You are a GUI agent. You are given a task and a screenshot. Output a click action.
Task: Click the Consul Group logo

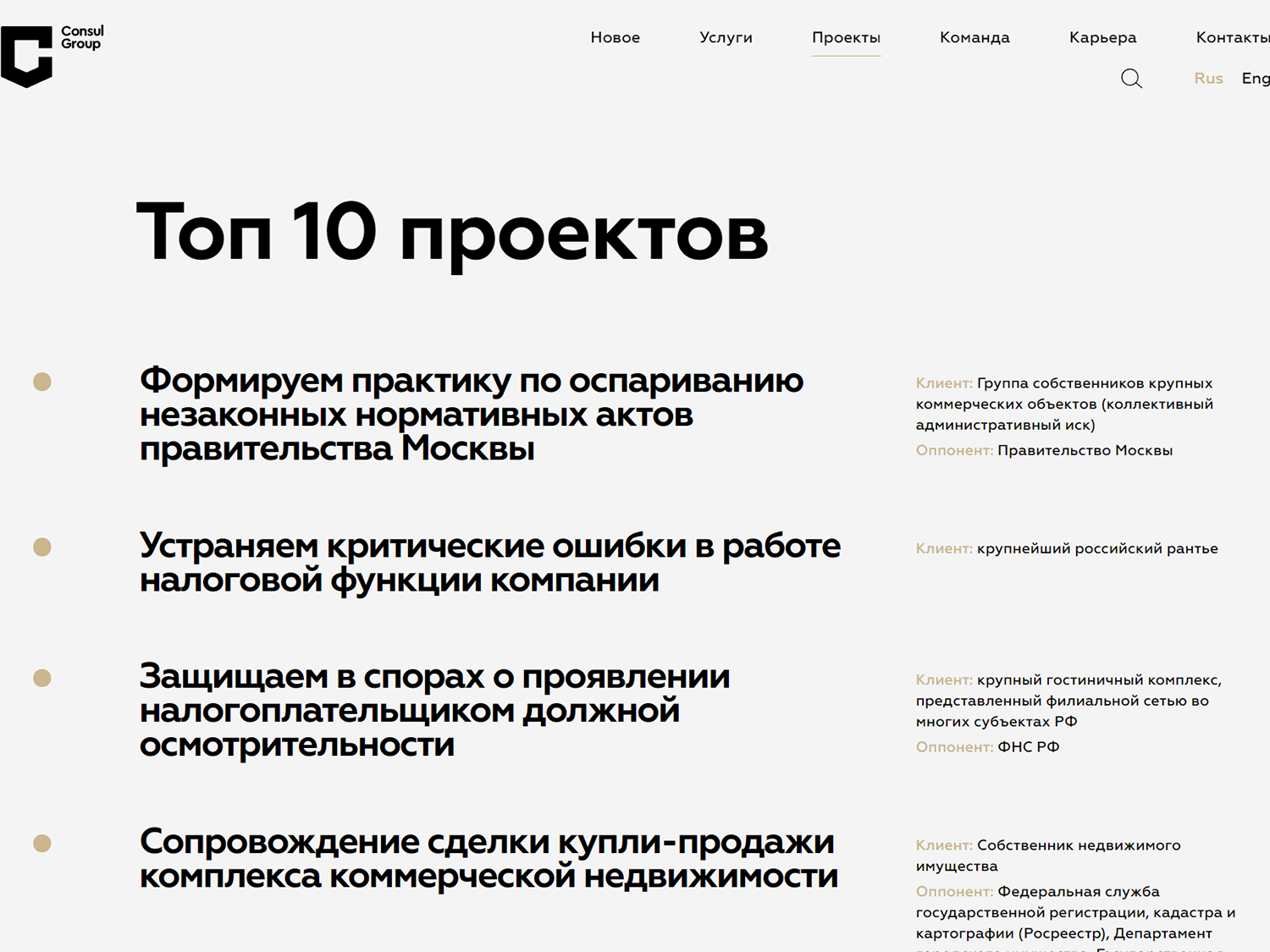[51, 56]
